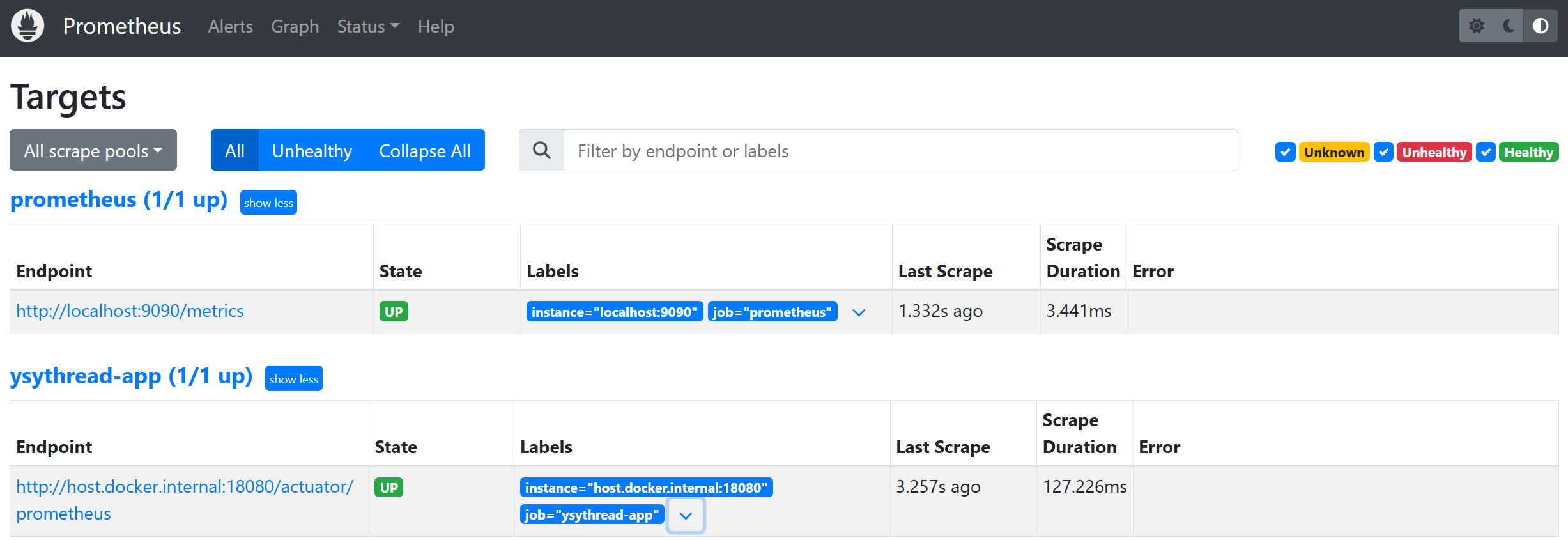Open the Alerts page
Image resolution: width=1568 pixels, height=540 pixels.
click(231, 26)
